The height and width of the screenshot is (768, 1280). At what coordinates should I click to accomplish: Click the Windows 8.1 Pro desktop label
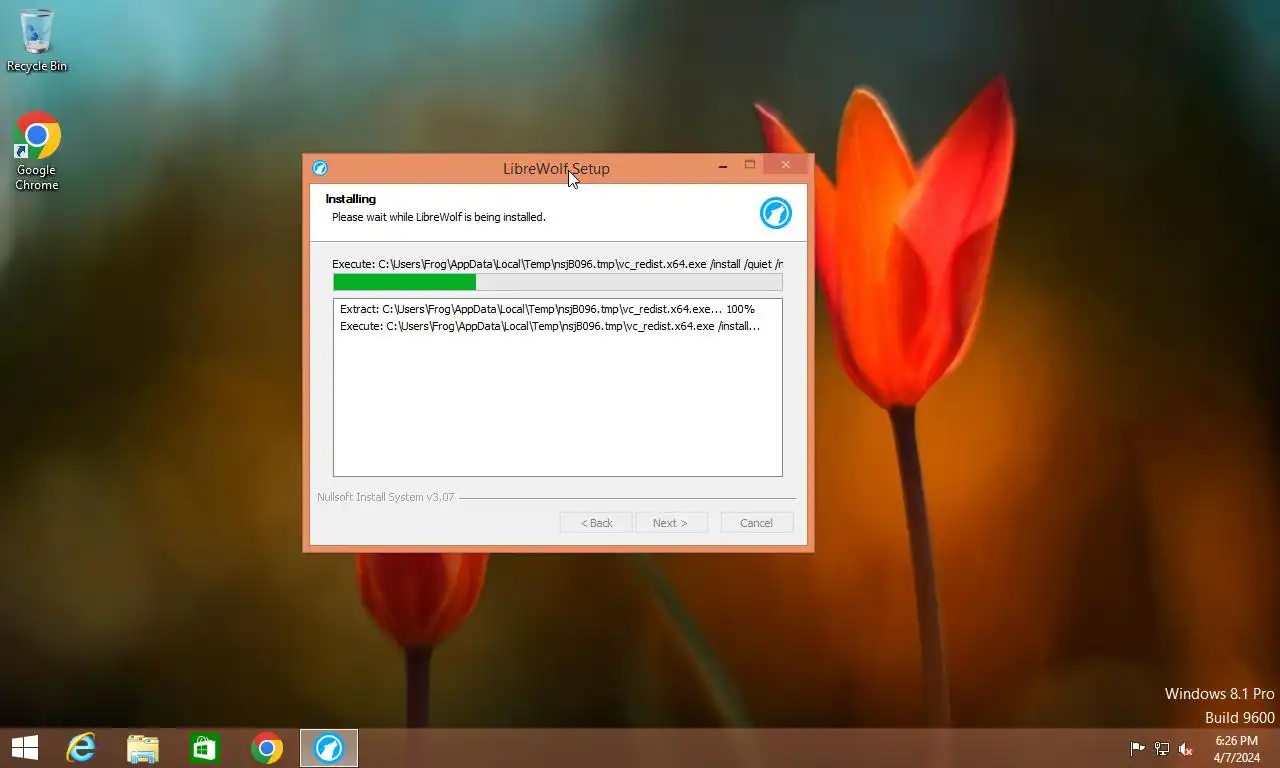[1220, 694]
